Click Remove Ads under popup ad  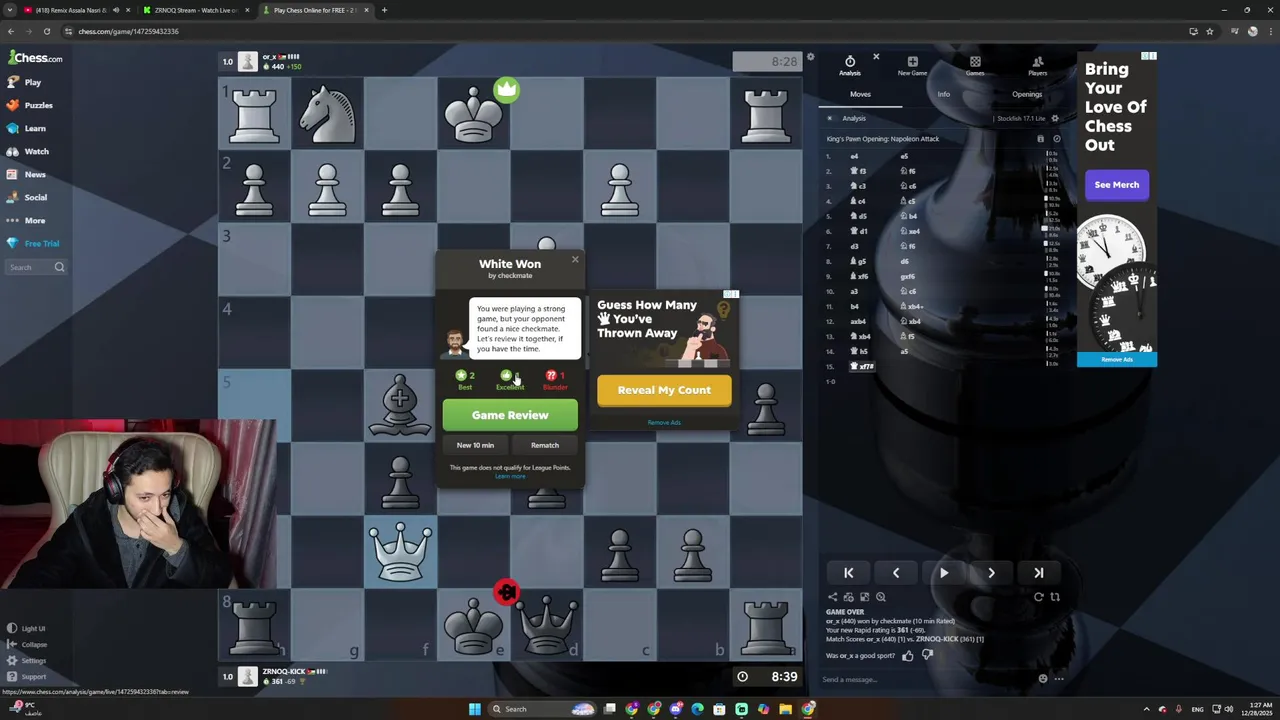664,422
